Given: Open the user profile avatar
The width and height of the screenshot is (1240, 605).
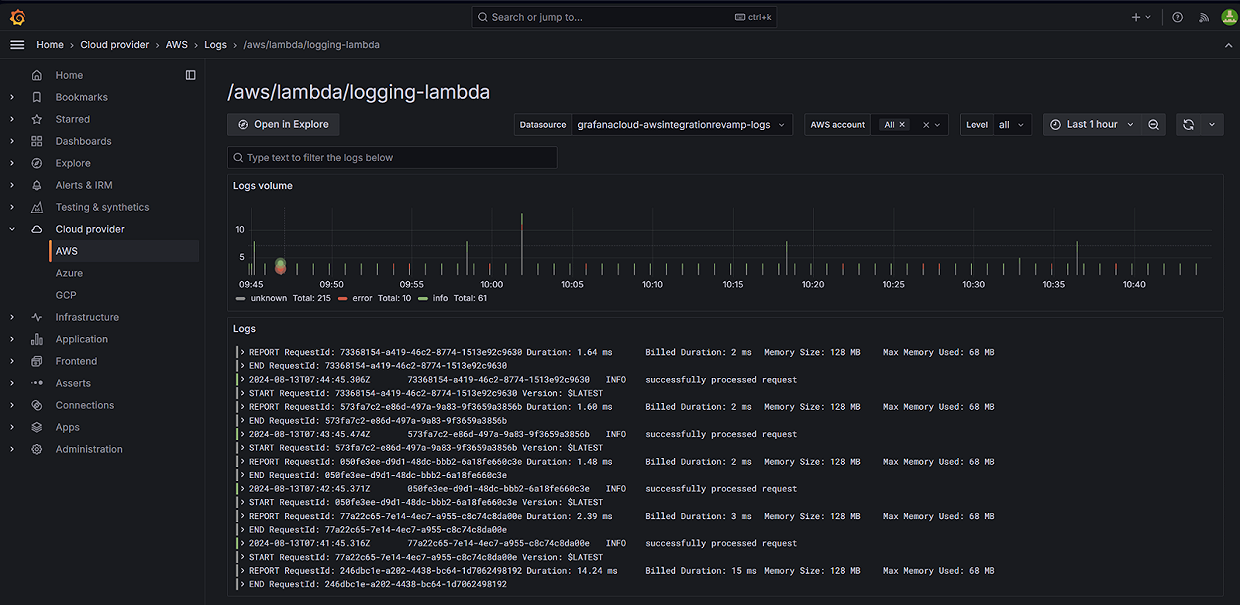Looking at the screenshot, I should pos(1227,17).
